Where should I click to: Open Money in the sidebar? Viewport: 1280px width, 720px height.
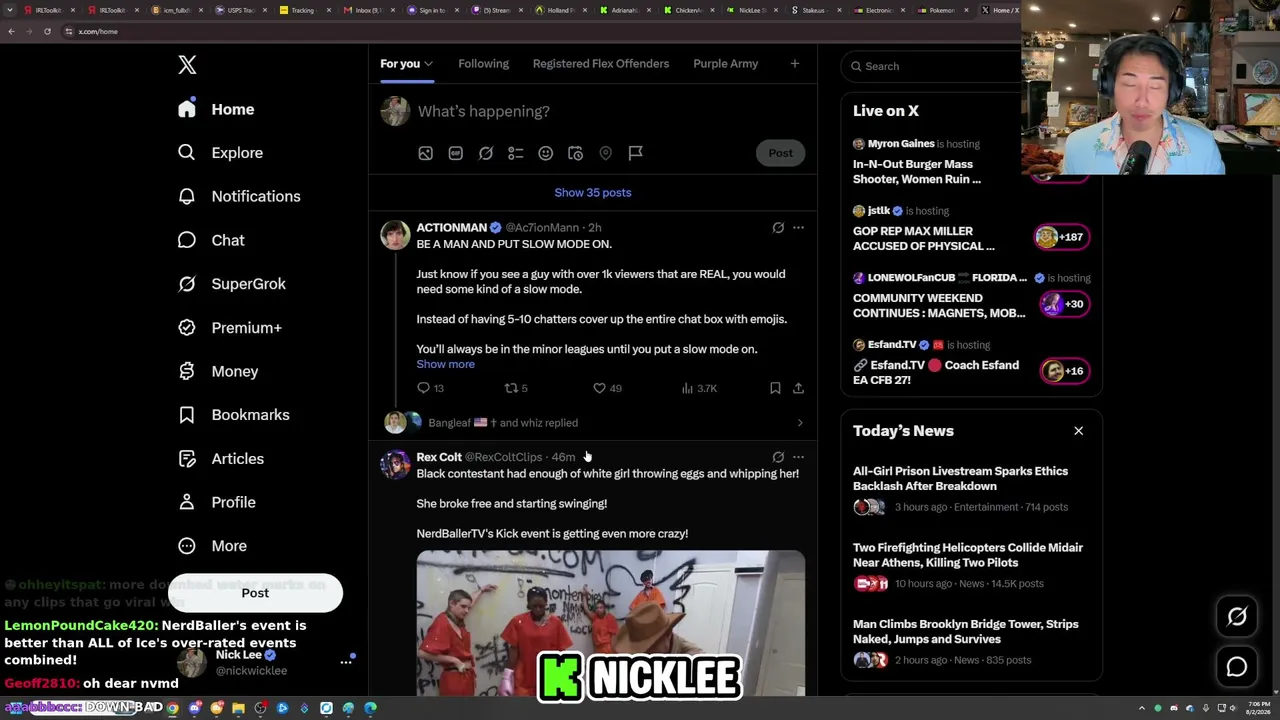point(218,371)
